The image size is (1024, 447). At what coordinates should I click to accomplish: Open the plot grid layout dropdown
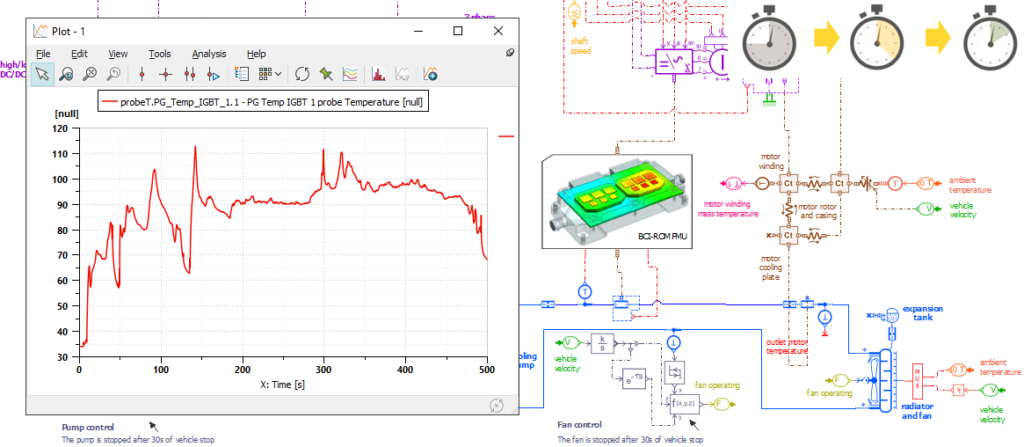269,74
